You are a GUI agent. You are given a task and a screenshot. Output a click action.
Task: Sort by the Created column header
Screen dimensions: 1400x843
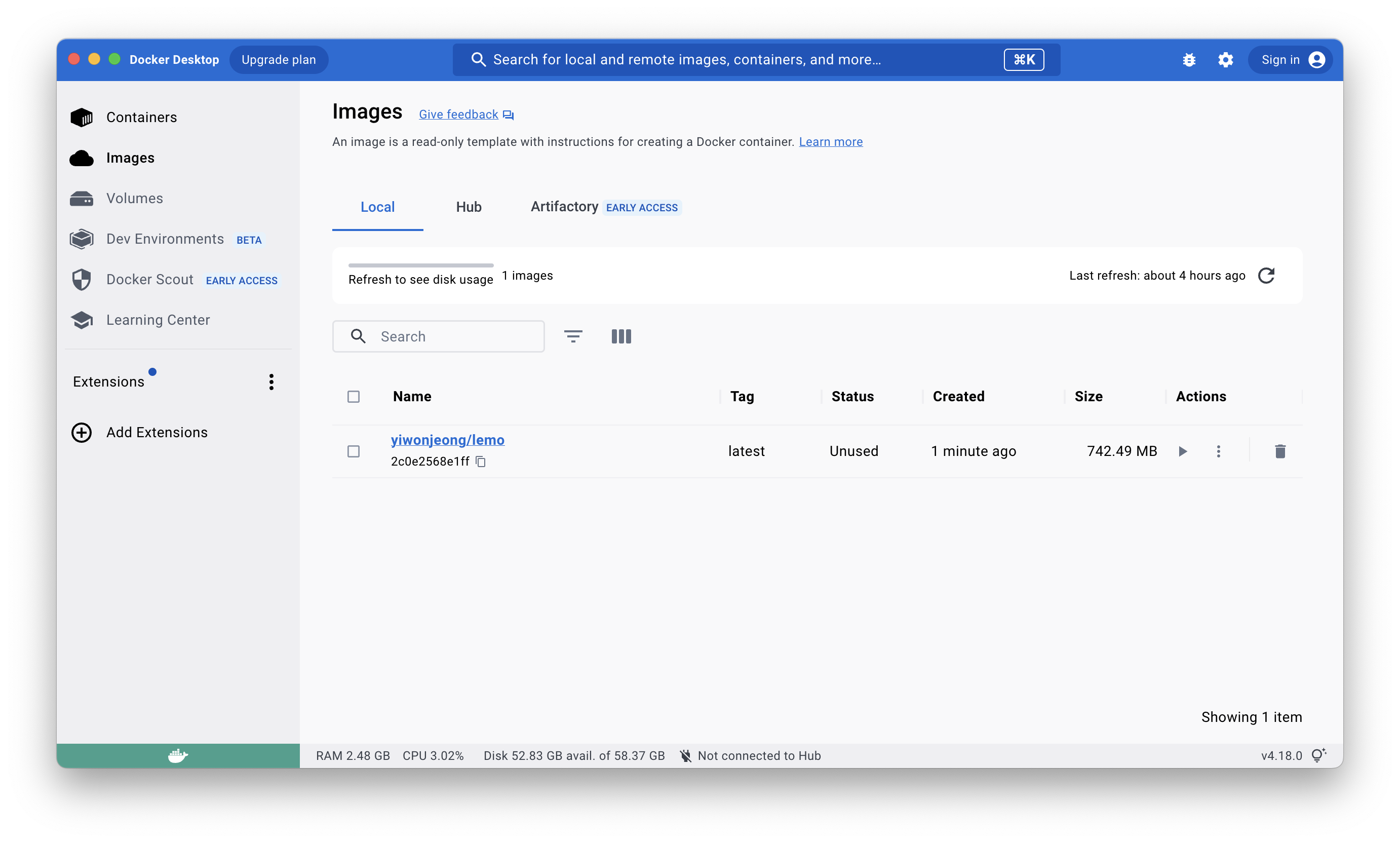958,397
